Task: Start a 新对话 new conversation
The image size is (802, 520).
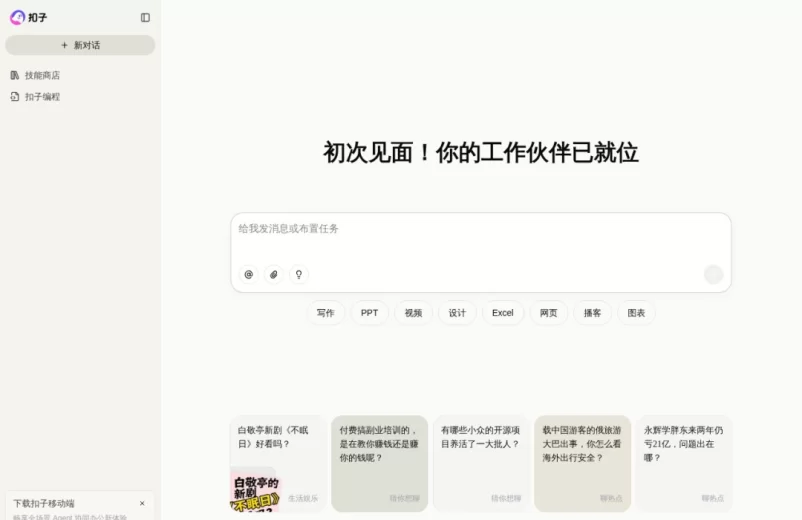Action: point(80,45)
